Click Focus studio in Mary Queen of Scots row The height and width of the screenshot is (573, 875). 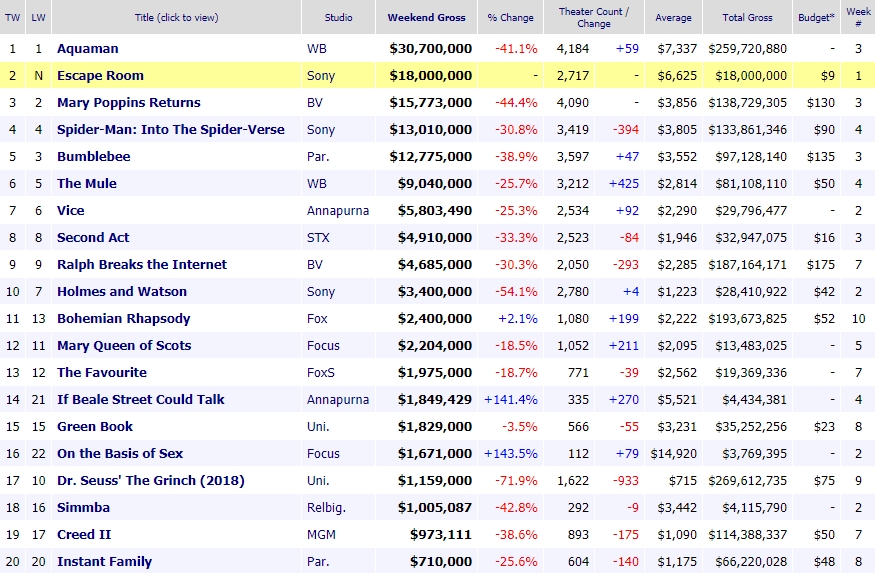(x=323, y=345)
